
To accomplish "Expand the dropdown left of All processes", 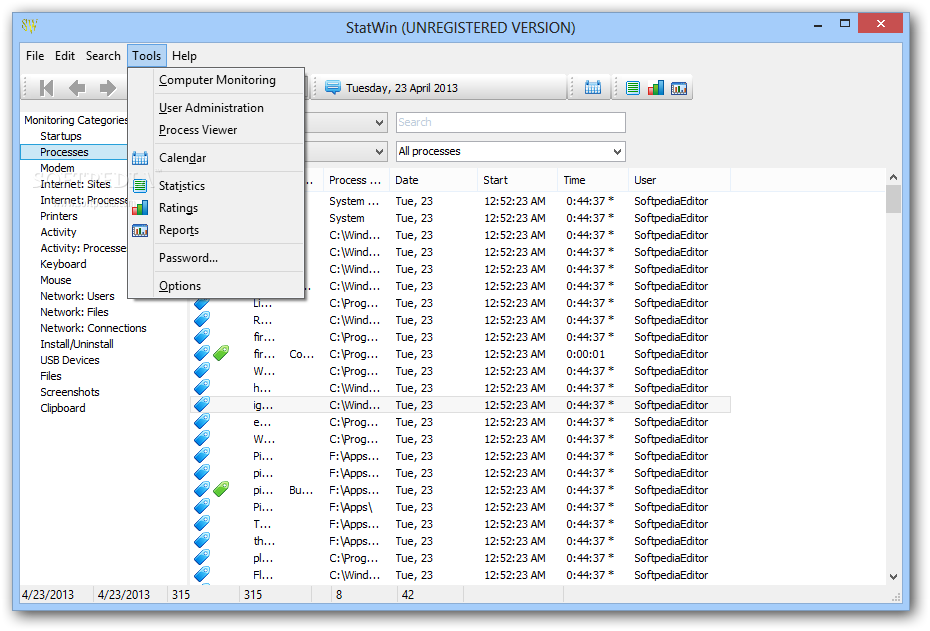I will [x=379, y=151].
